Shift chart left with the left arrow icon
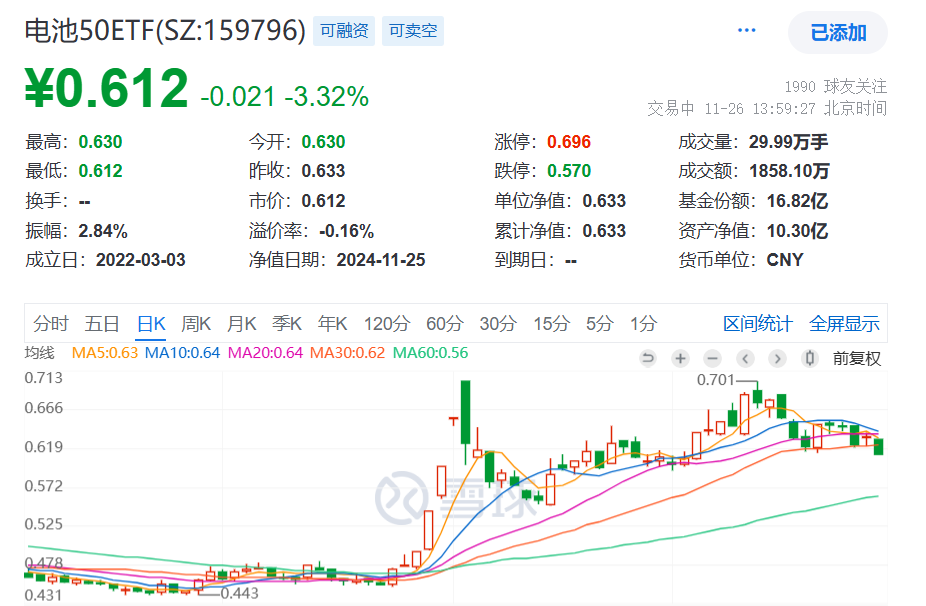The width and height of the screenshot is (926, 606). coord(745,358)
